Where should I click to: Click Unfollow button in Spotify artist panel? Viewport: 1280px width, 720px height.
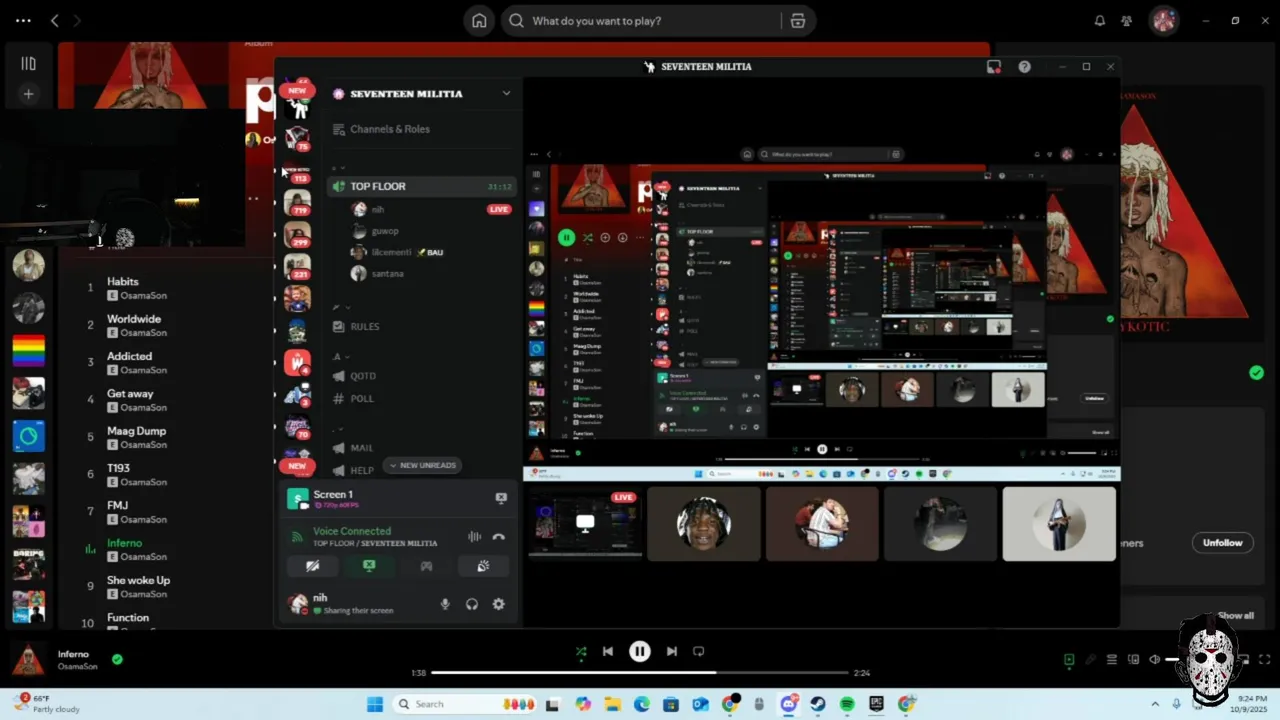tap(1222, 542)
